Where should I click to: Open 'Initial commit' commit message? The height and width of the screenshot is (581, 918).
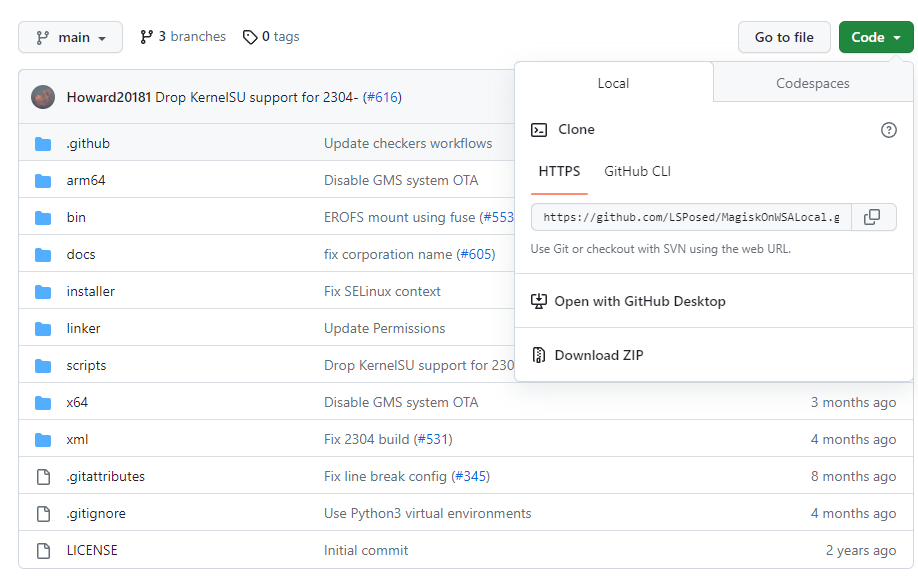[366, 551]
